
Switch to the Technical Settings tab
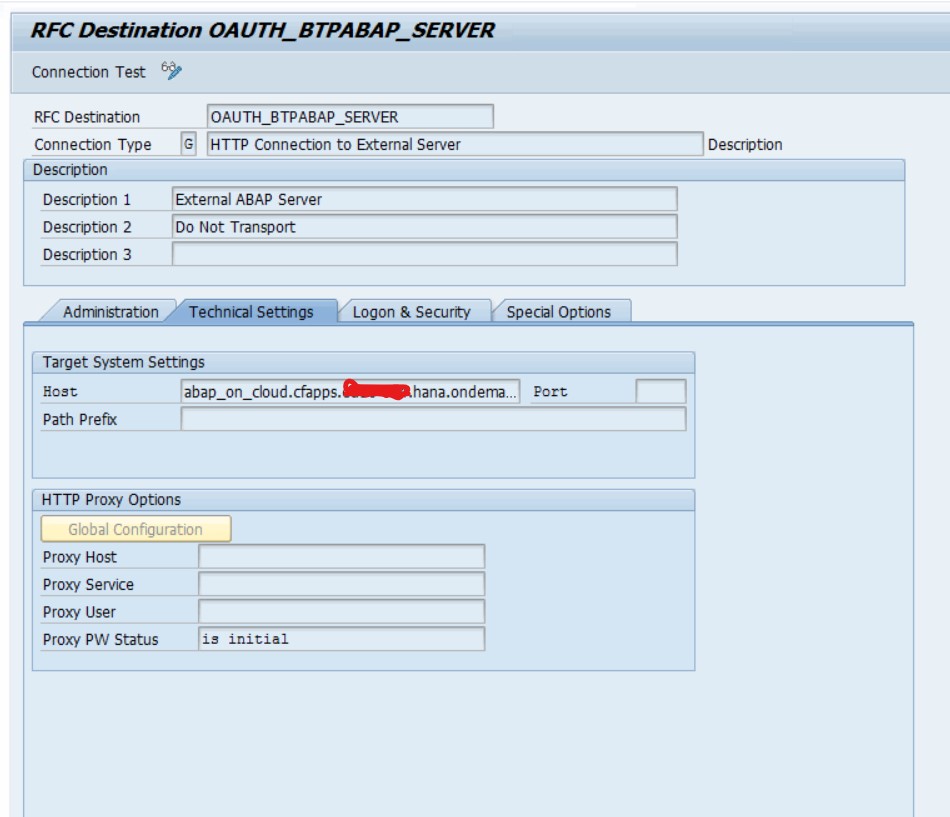[x=251, y=312]
